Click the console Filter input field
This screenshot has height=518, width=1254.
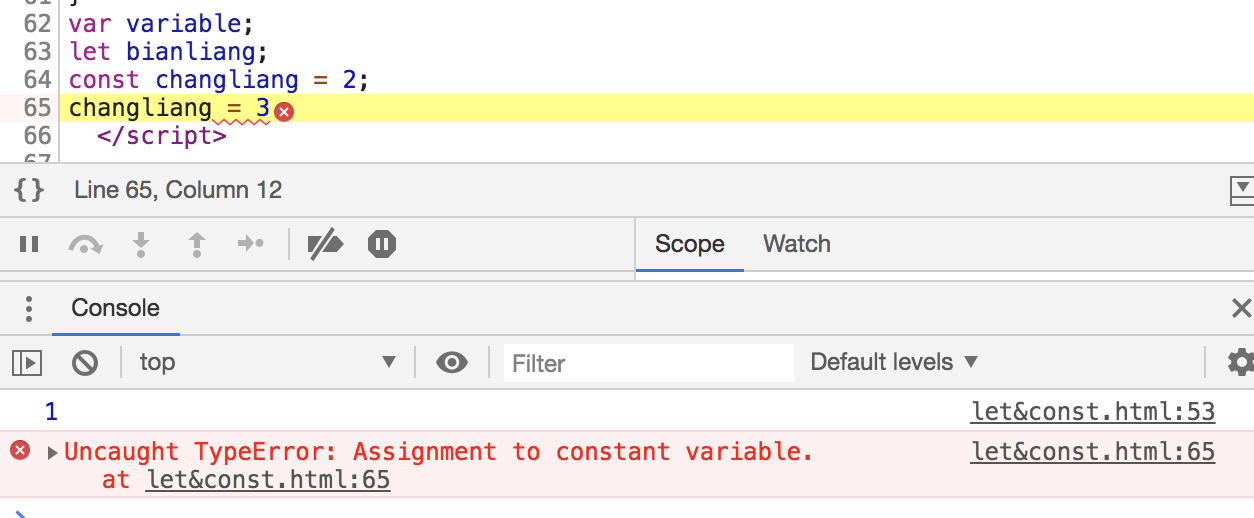pyautogui.click(x=648, y=362)
